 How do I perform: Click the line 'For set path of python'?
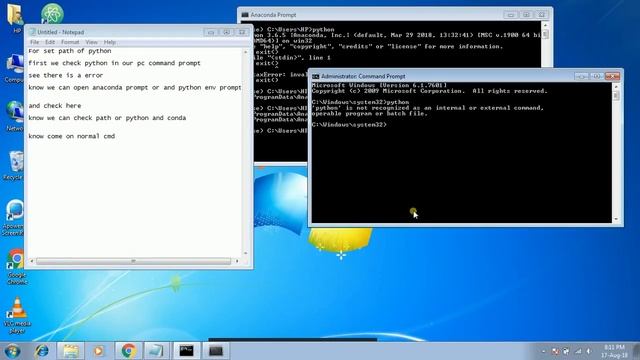point(70,51)
